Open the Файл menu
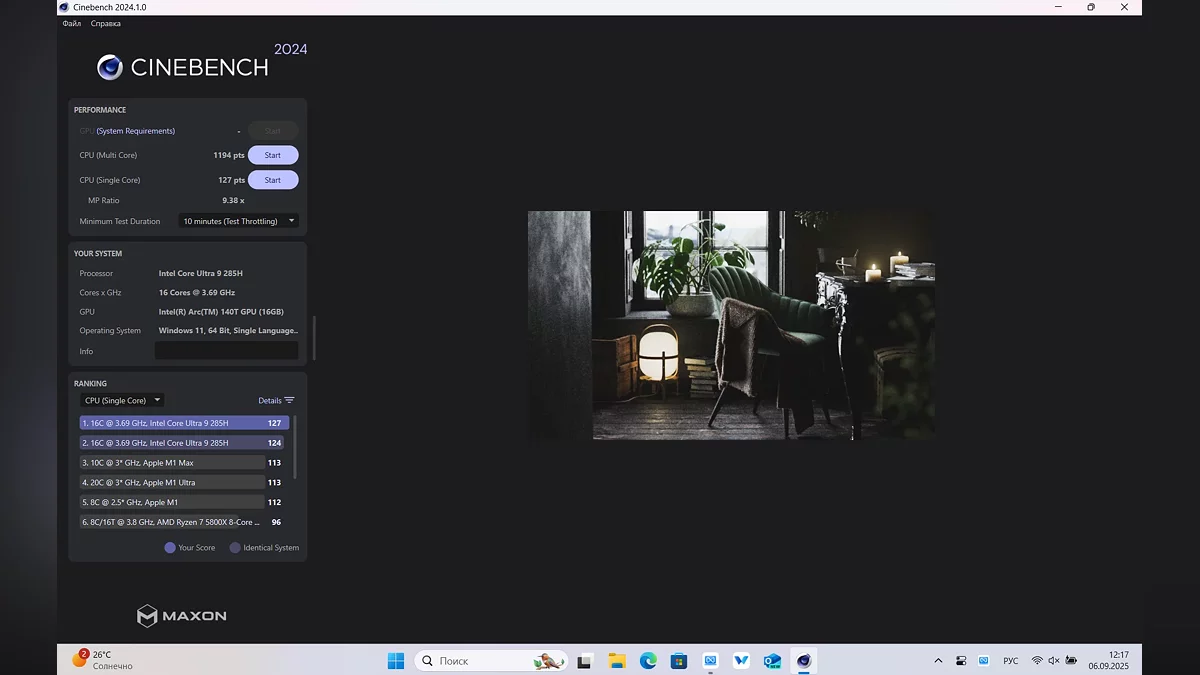Viewport: 1200px width, 675px height. click(x=71, y=23)
